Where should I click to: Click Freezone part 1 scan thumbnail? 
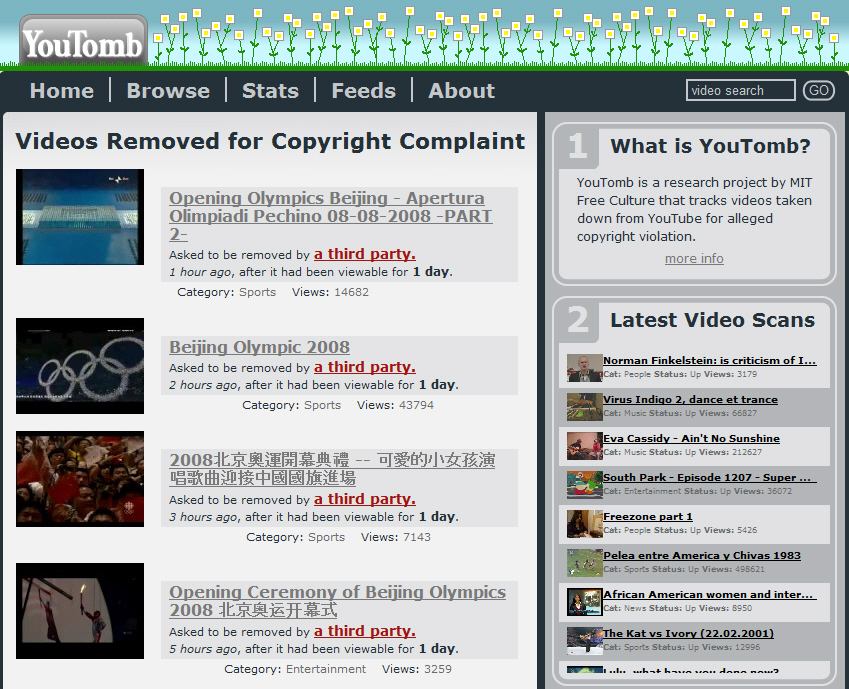tap(585, 524)
